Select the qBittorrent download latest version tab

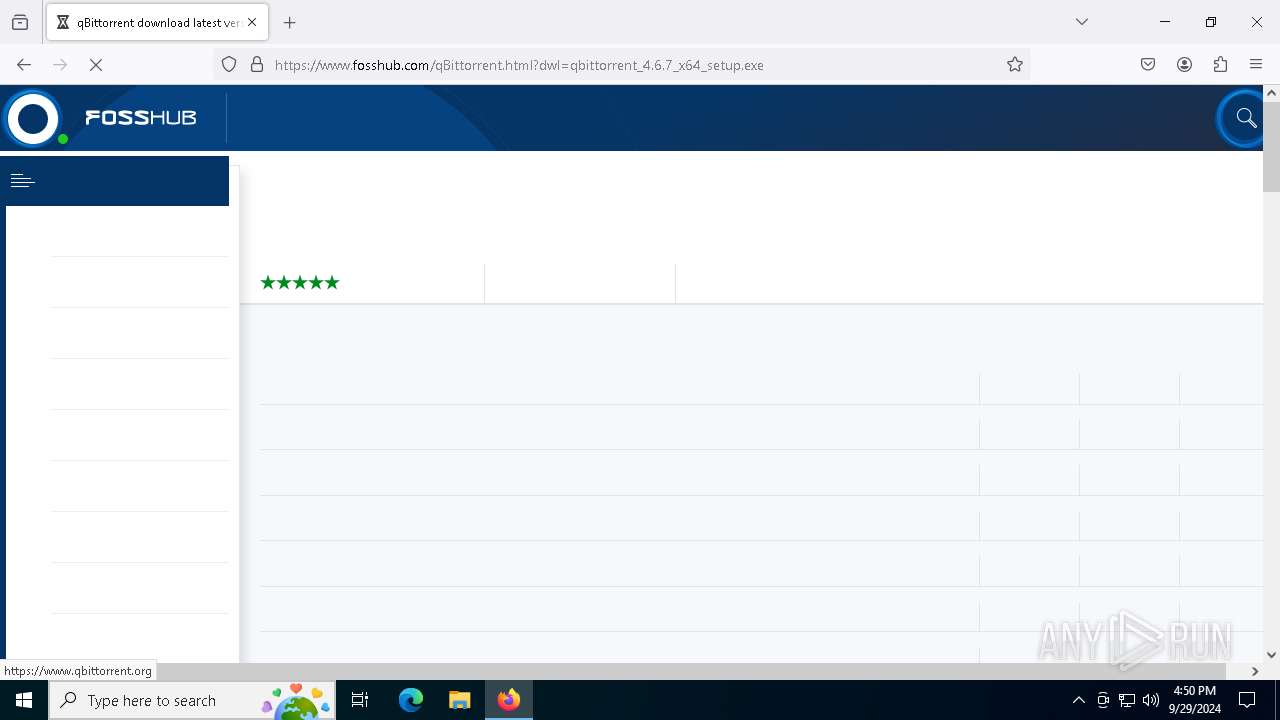[157, 22]
